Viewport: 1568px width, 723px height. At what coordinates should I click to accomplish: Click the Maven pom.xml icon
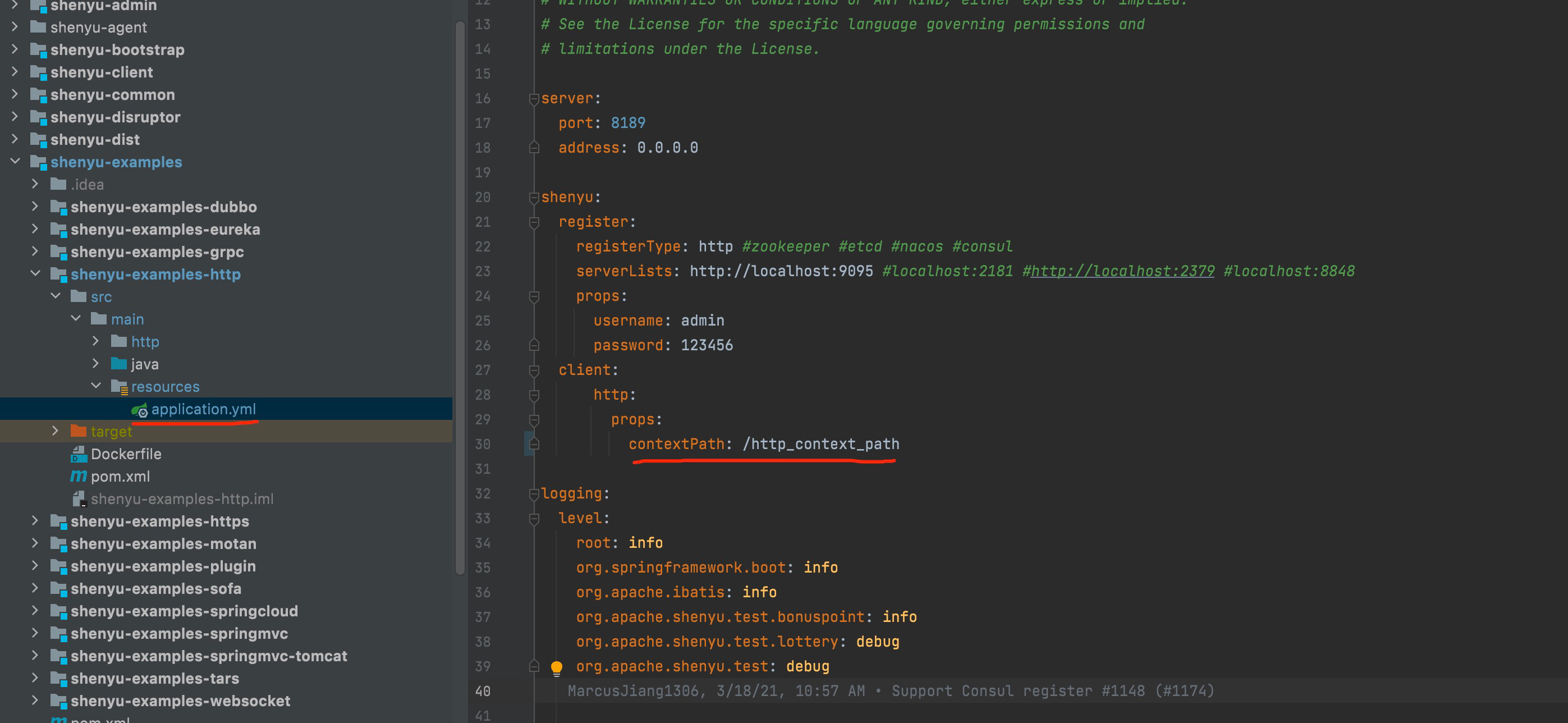click(x=79, y=477)
